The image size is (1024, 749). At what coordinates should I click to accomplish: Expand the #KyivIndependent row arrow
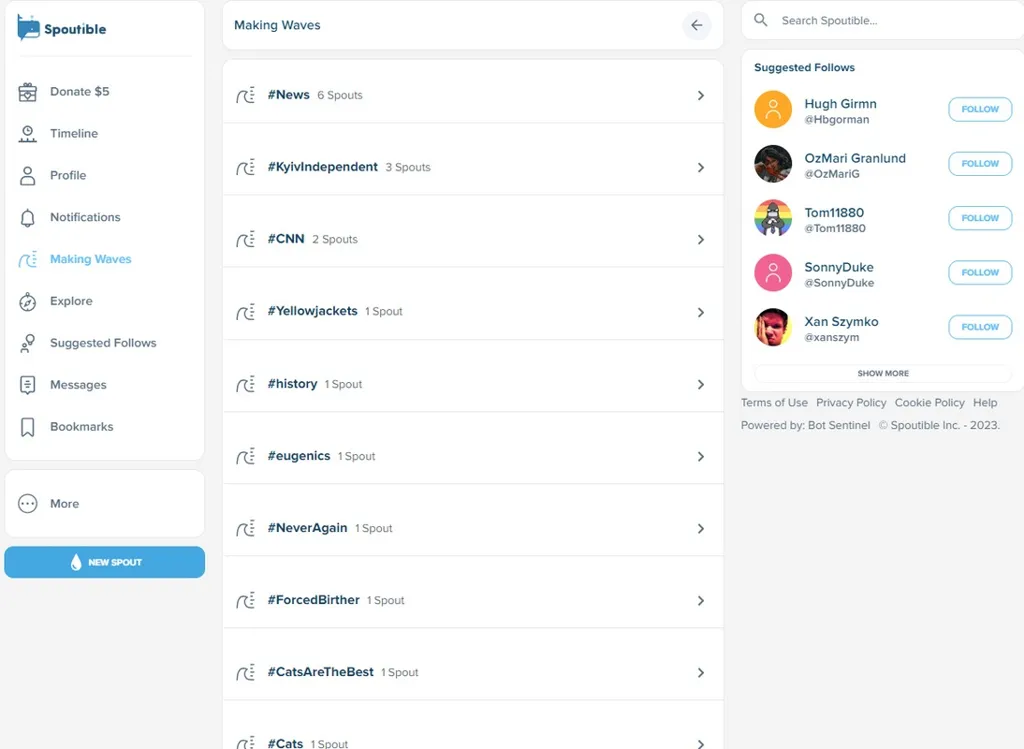click(x=701, y=168)
